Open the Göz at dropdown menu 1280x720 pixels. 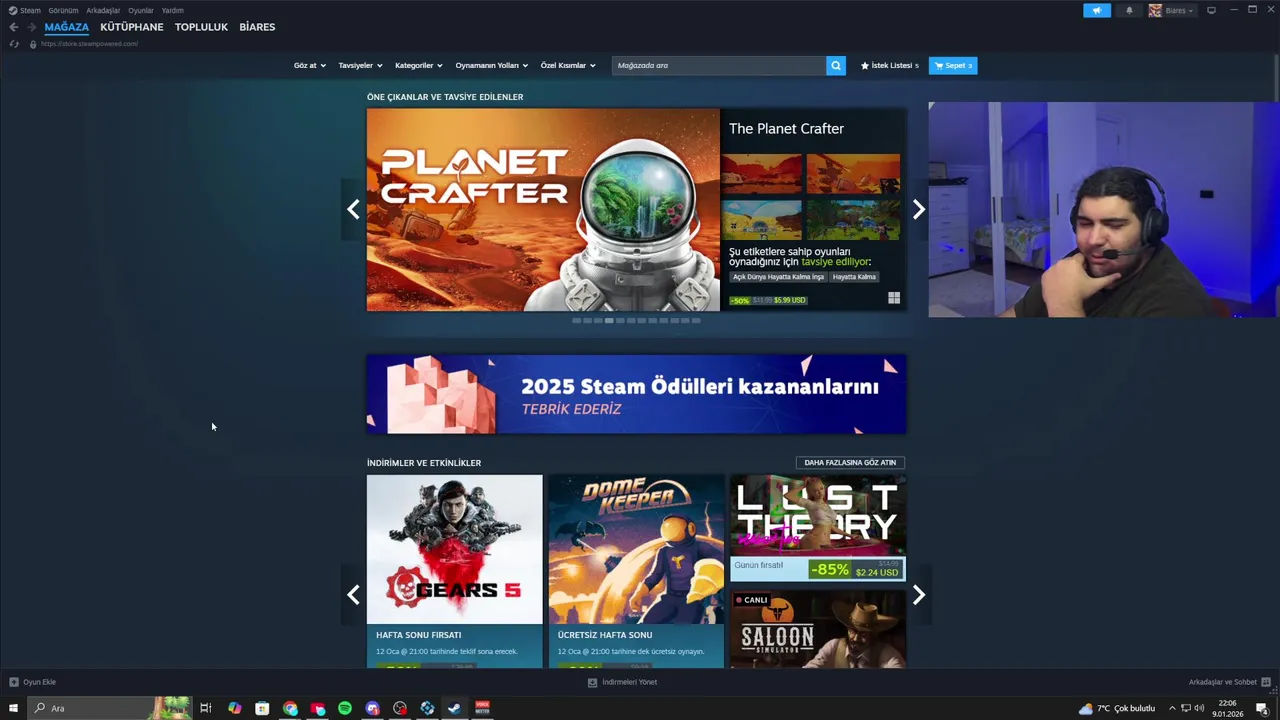310,65
